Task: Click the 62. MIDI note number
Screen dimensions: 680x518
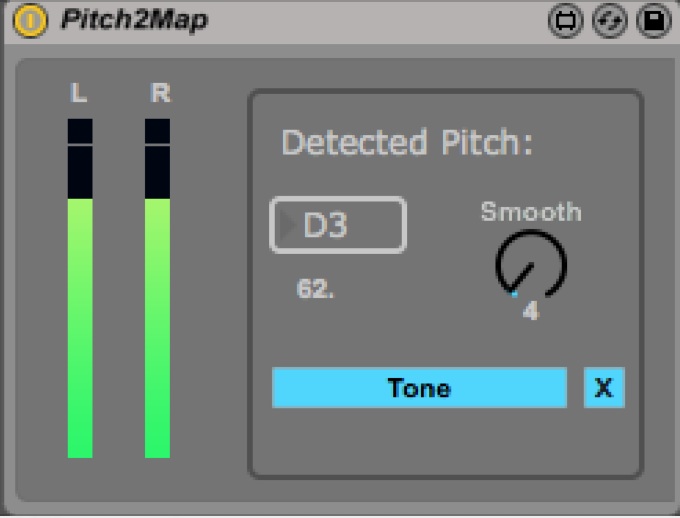Action: [315, 289]
